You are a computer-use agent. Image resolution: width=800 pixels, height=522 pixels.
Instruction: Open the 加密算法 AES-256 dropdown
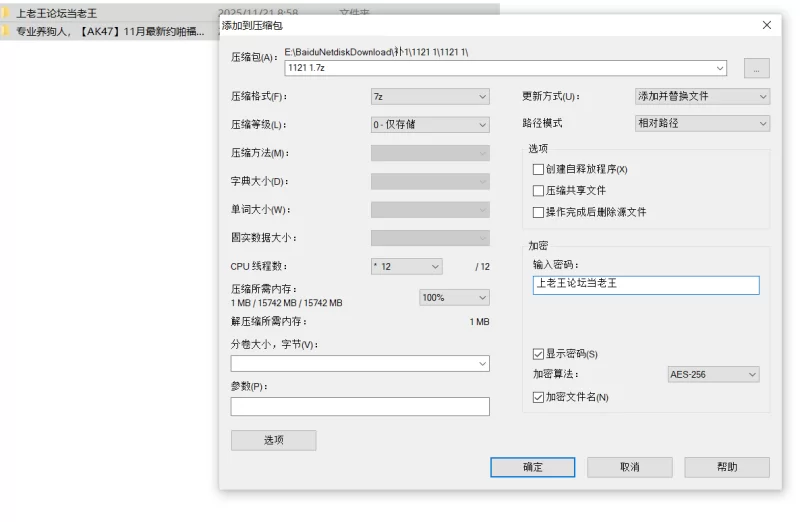click(713, 375)
